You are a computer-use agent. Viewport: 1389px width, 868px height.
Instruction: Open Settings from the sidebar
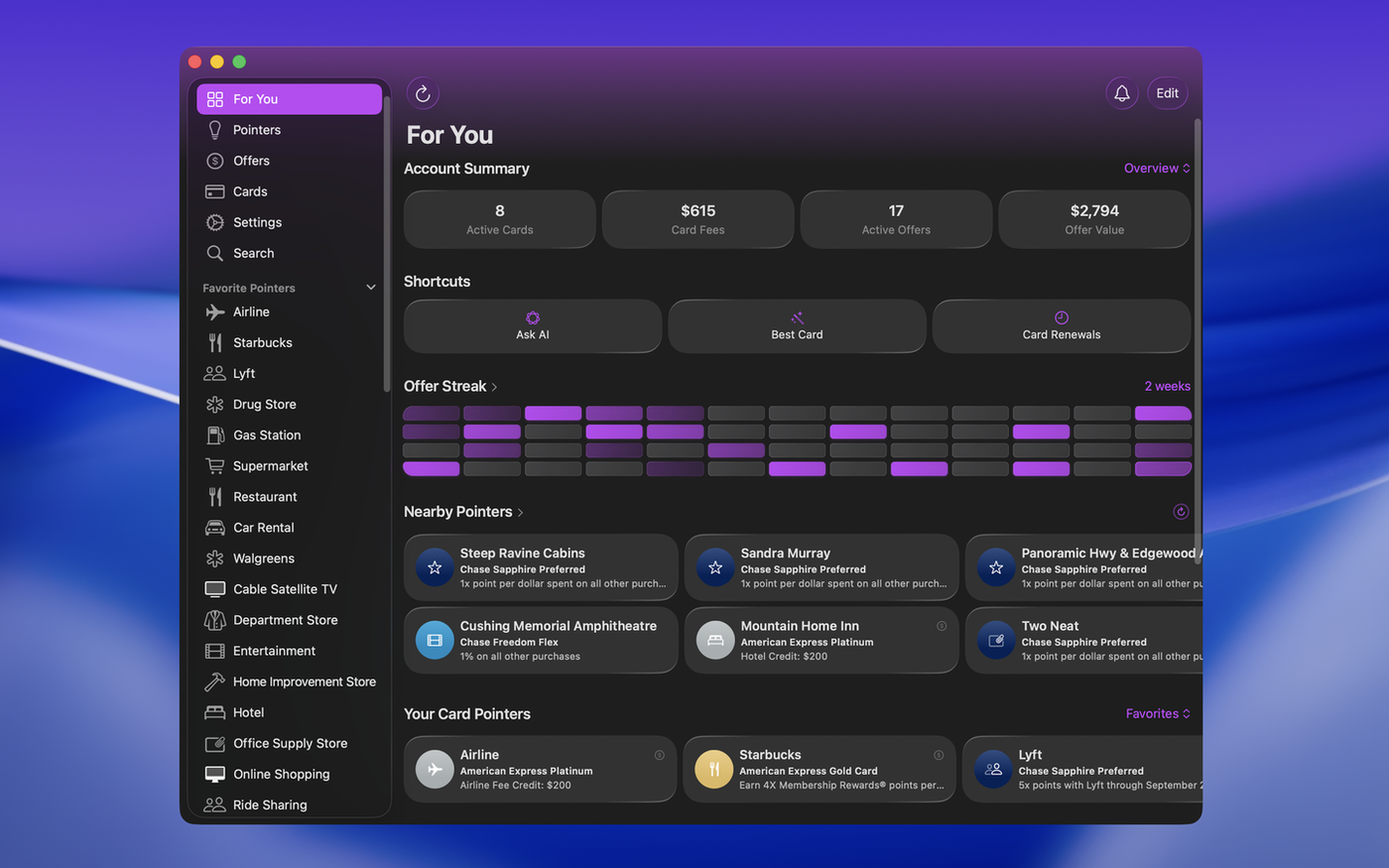point(257,222)
